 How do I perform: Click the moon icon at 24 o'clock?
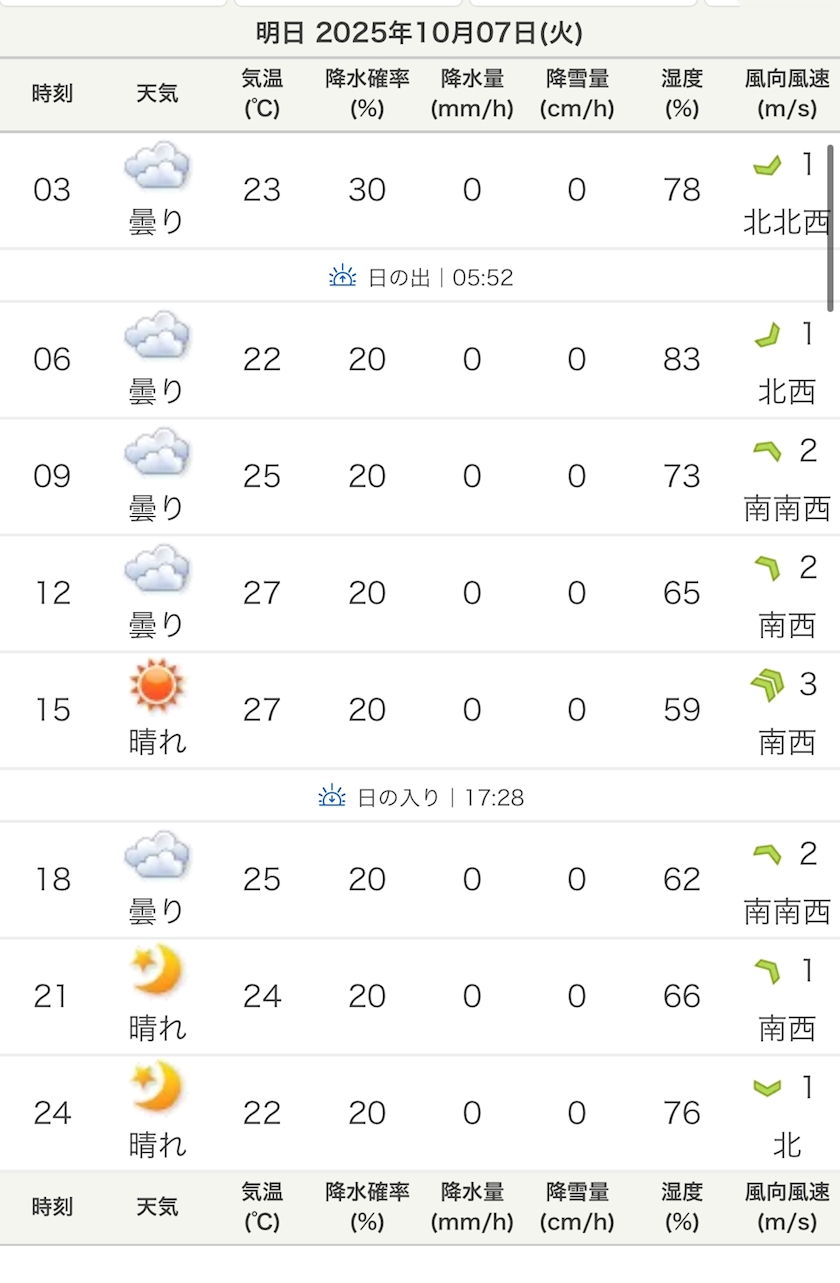pyautogui.click(x=157, y=1088)
